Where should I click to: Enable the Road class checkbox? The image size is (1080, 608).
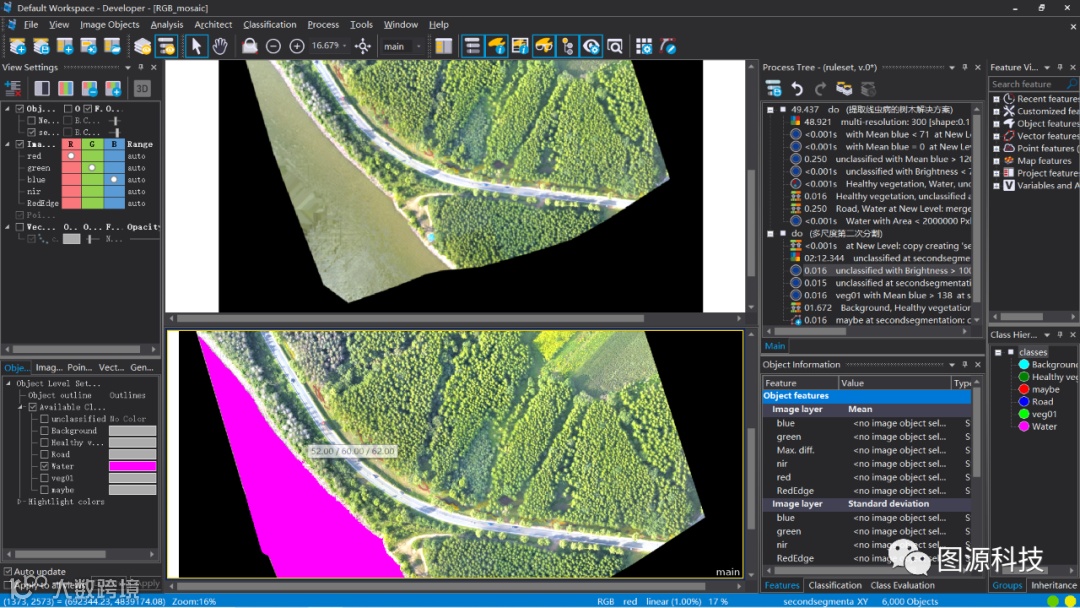click(42, 454)
